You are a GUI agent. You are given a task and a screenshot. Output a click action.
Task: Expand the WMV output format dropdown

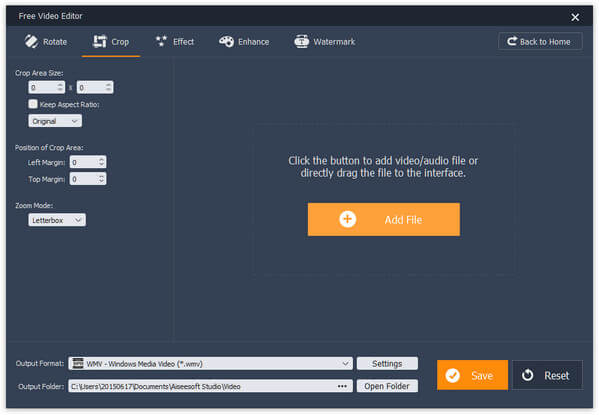click(210, 363)
